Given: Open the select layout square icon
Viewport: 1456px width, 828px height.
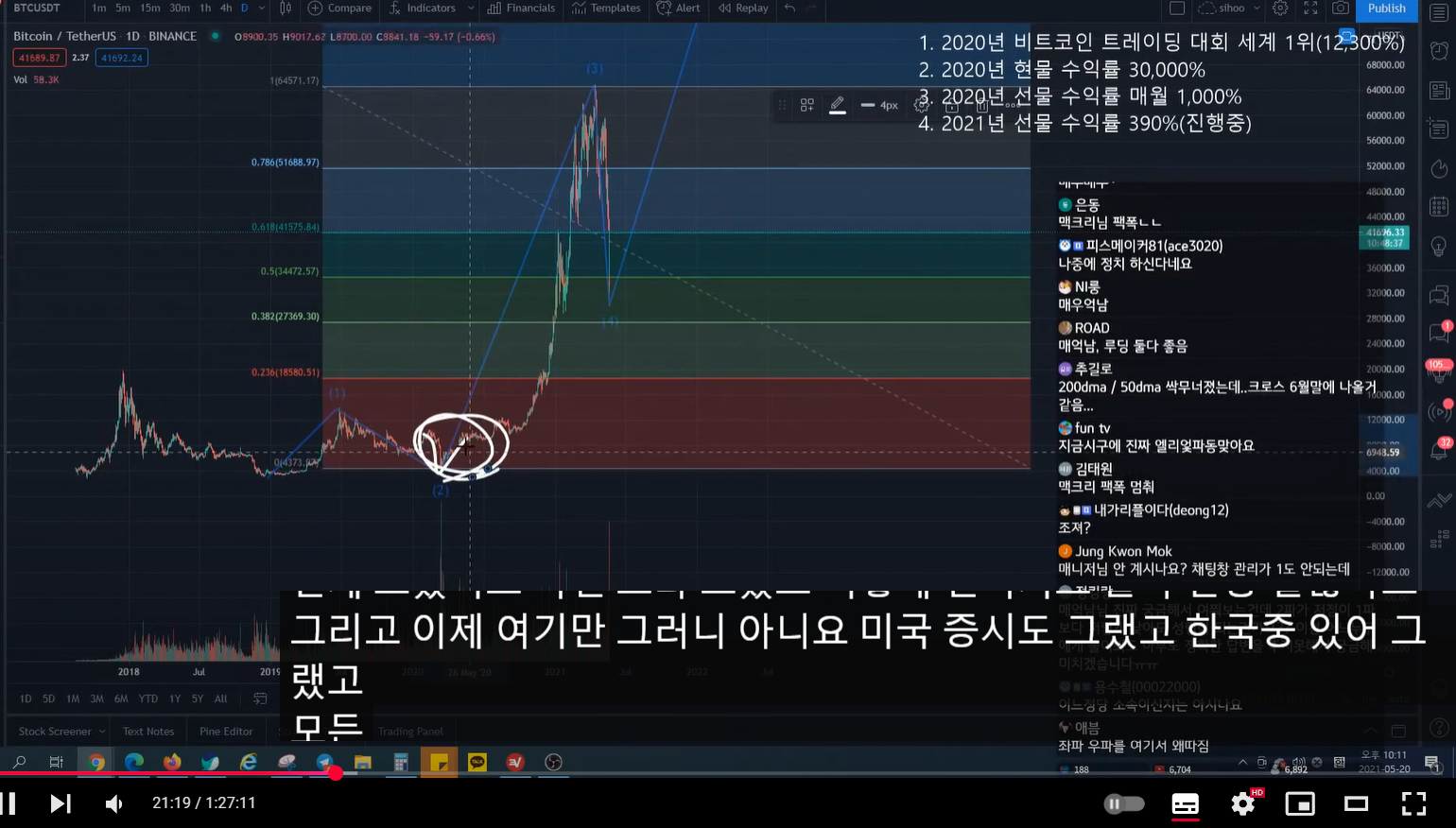Looking at the screenshot, I should (x=1177, y=9).
